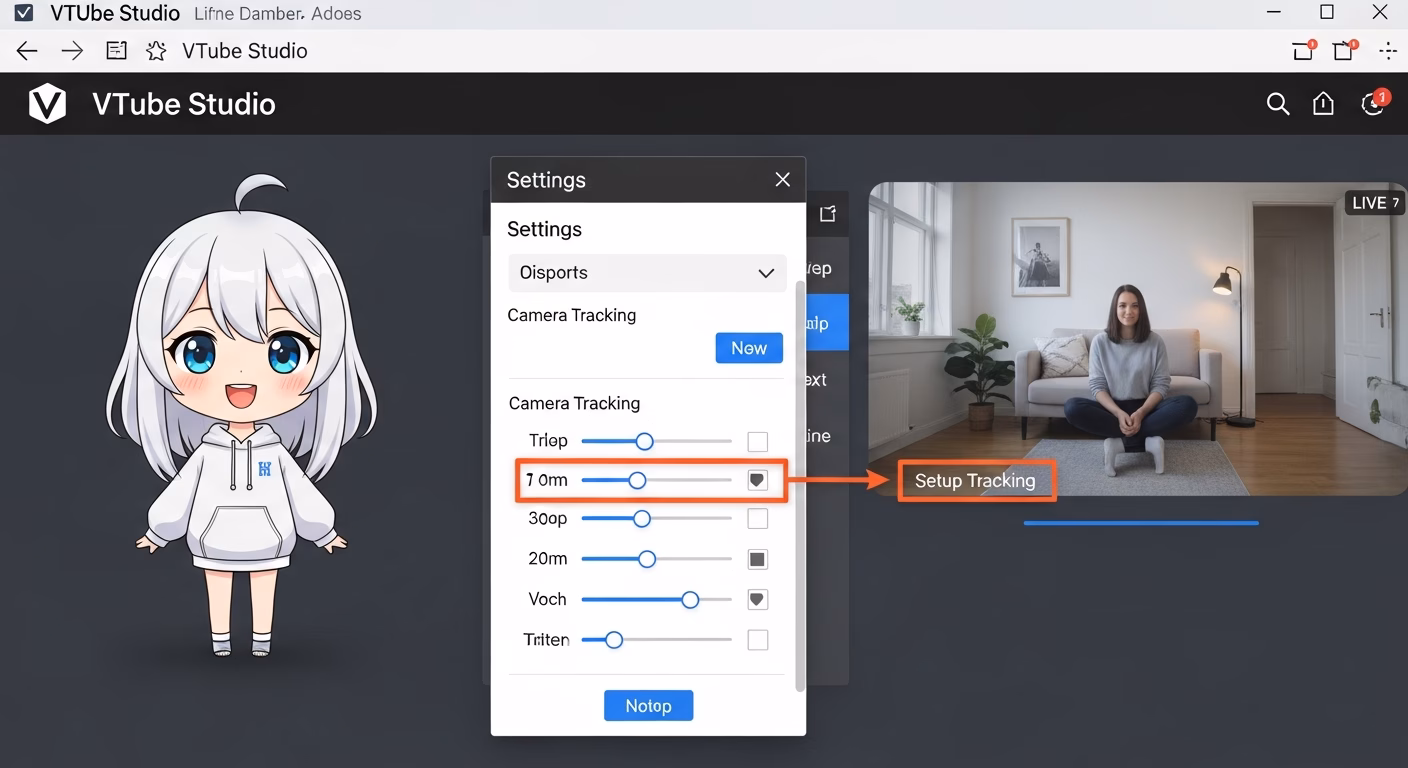Click the reading list icon near the address bar
Screen dimensions: 1408x768
point(116,50)
